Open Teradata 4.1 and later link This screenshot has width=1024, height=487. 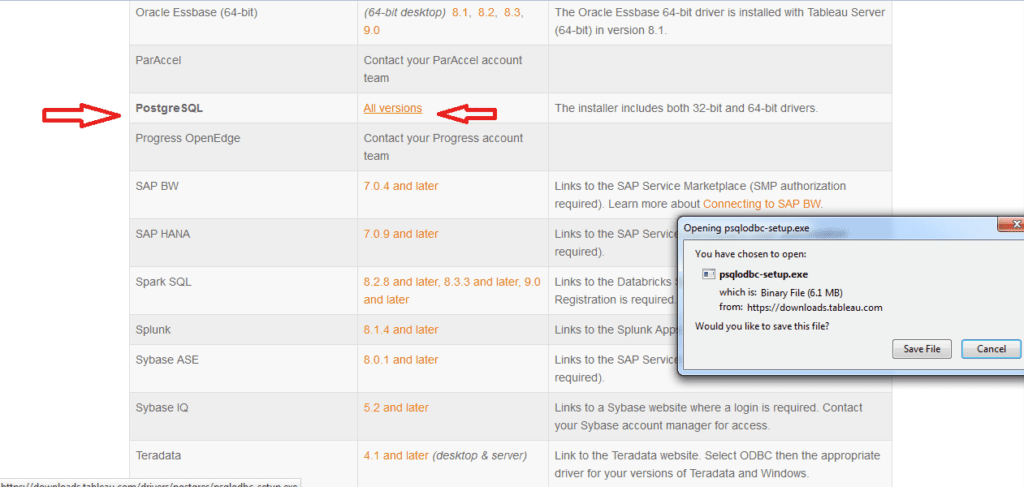(x=396, y=456)
